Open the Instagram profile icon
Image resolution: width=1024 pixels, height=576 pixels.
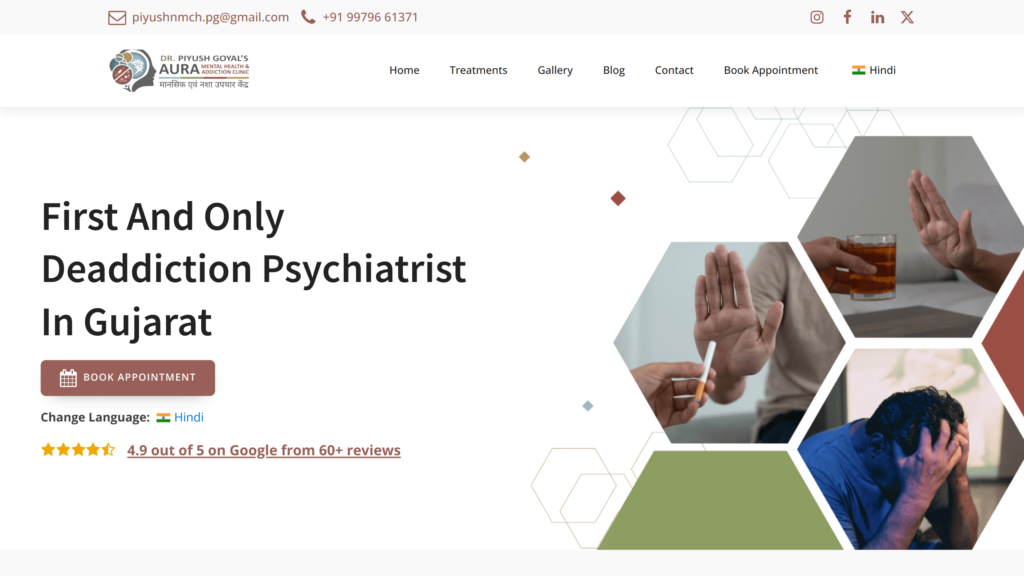point(816,18)
